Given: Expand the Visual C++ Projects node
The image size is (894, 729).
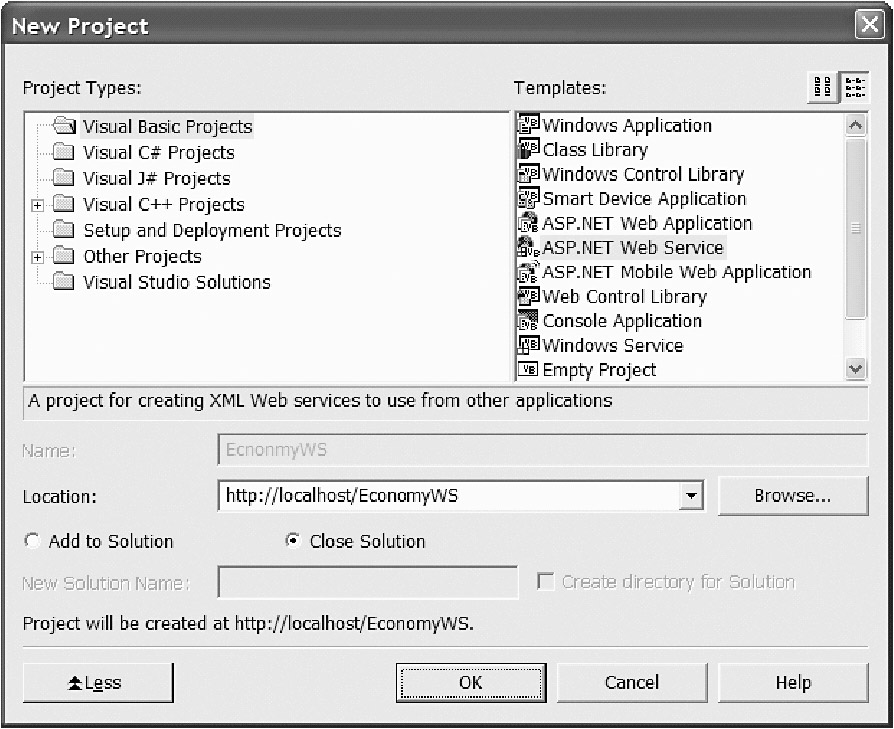Looking at the screenshot, I should tap(38, 205).
